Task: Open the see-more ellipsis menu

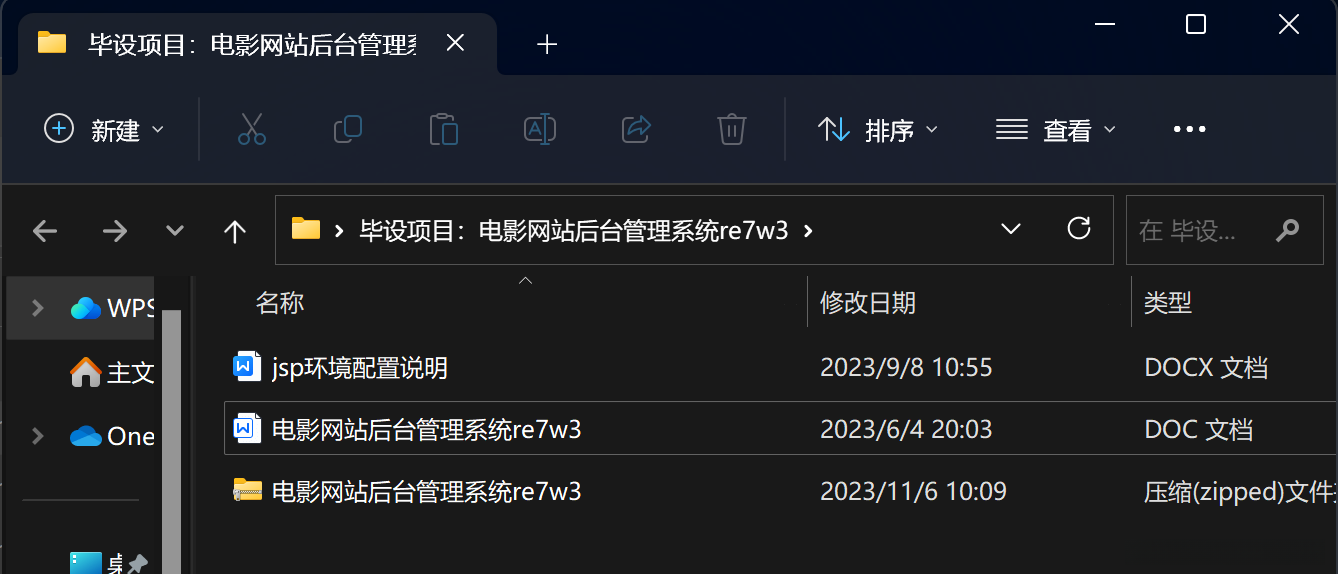Action: [1190, 130]
